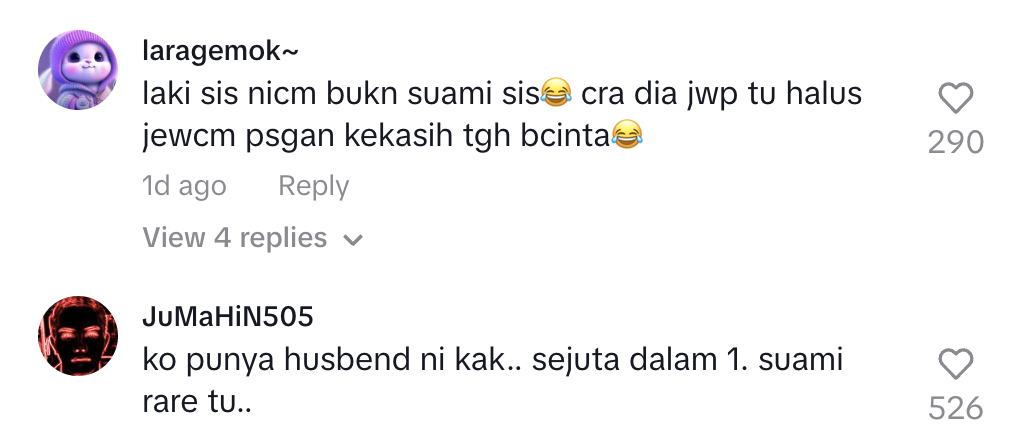The height and width of the screenshot is (440, 1024).
Task: Click the 'rare tu..' comment text
Action: 197,403
